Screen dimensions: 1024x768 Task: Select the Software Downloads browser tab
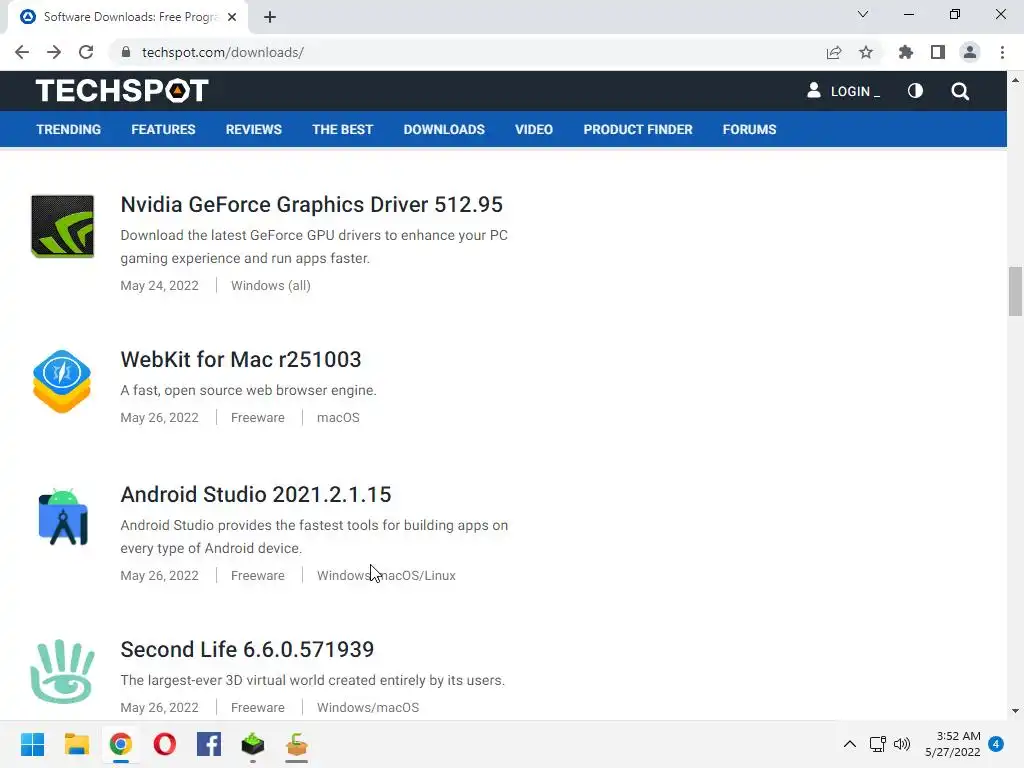coord(129,17)
